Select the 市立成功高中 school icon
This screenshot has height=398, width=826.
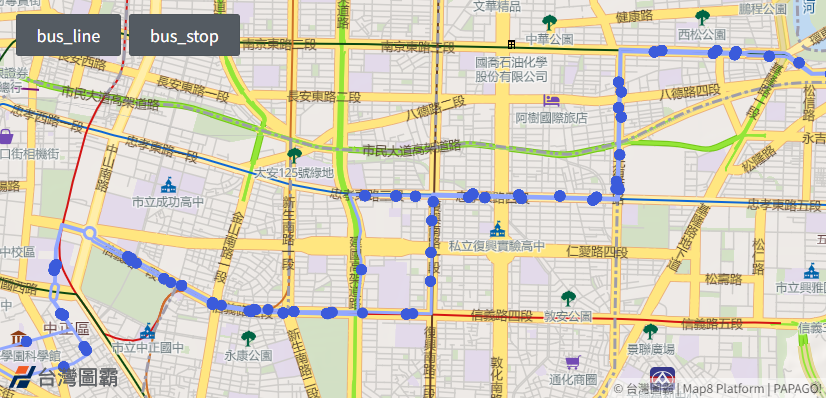point(168,185)
